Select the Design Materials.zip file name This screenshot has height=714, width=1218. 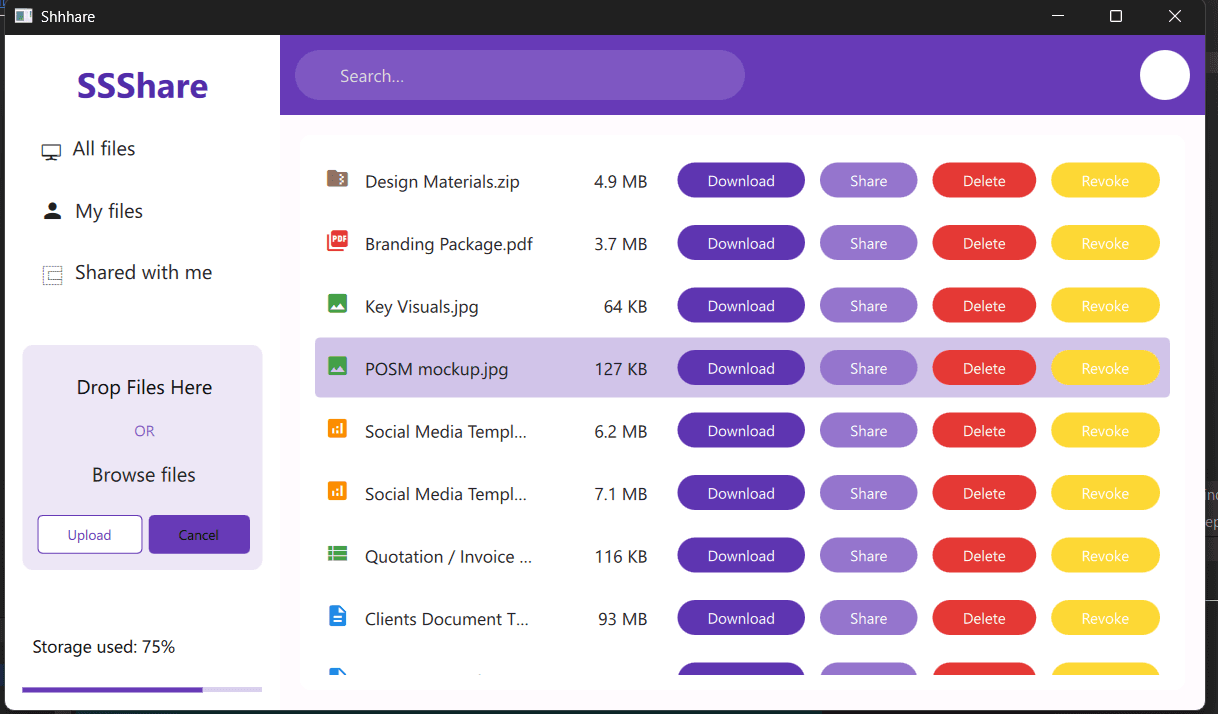pos(442,182)
